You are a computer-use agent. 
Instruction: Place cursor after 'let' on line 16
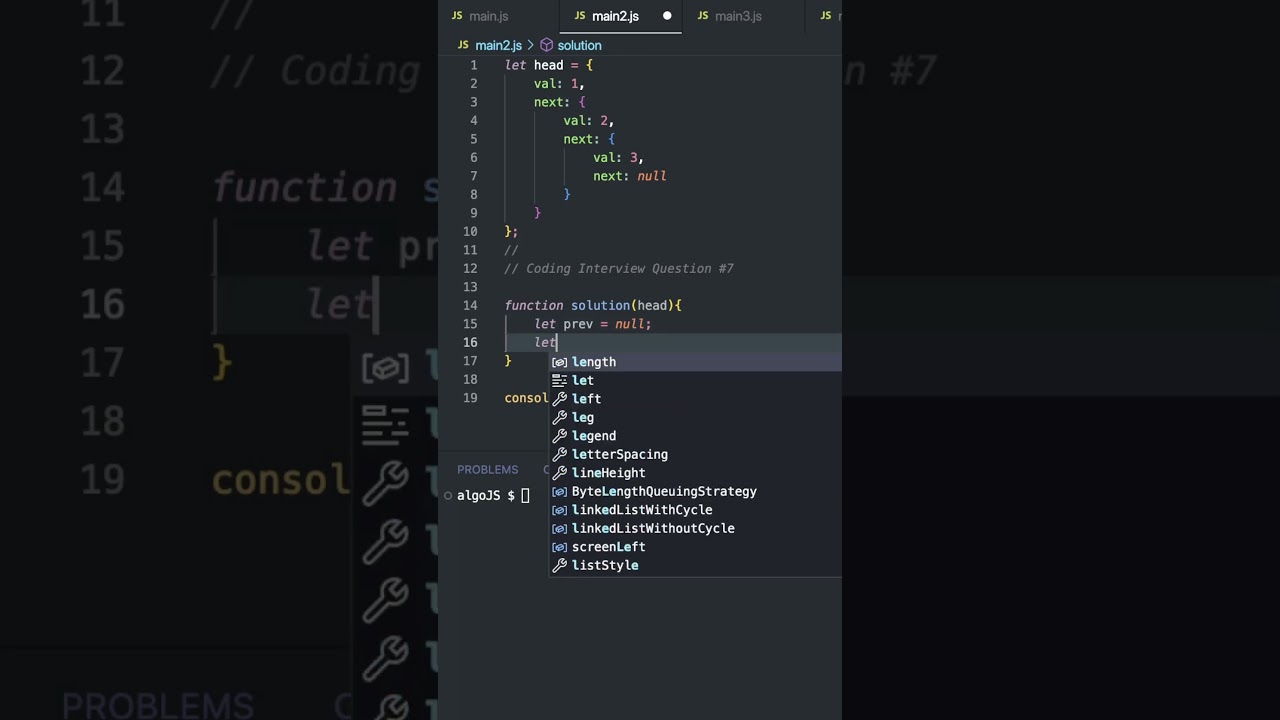[557, 342]
